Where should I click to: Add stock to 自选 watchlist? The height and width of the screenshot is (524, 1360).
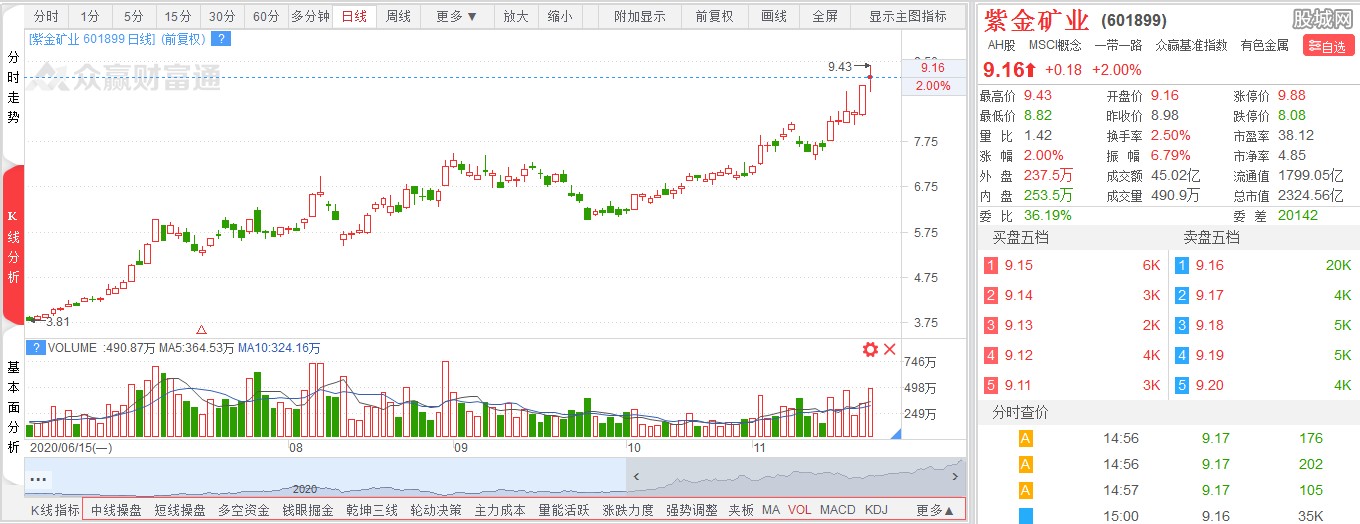[x=1327, y=46]
